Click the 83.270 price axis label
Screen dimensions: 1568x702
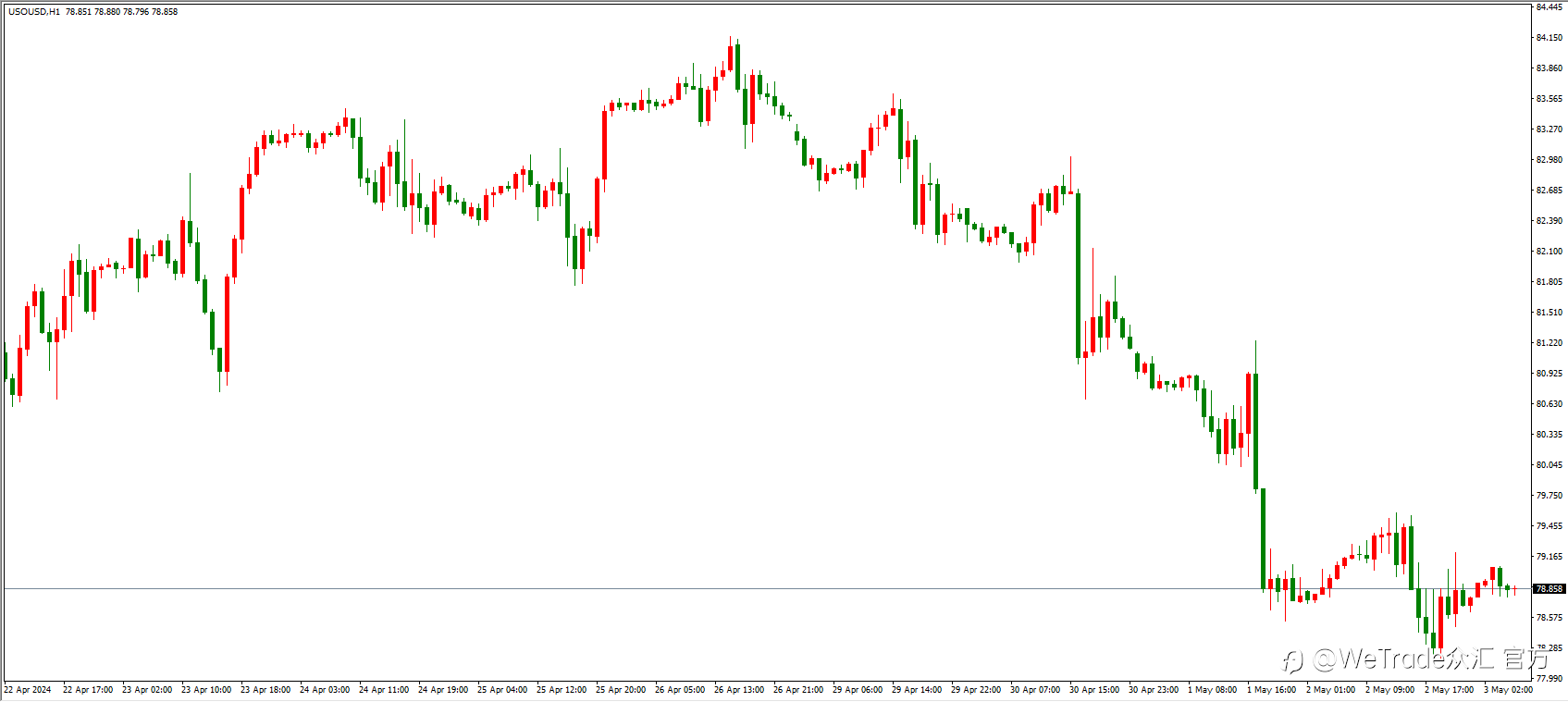(x=1549, y=129)
